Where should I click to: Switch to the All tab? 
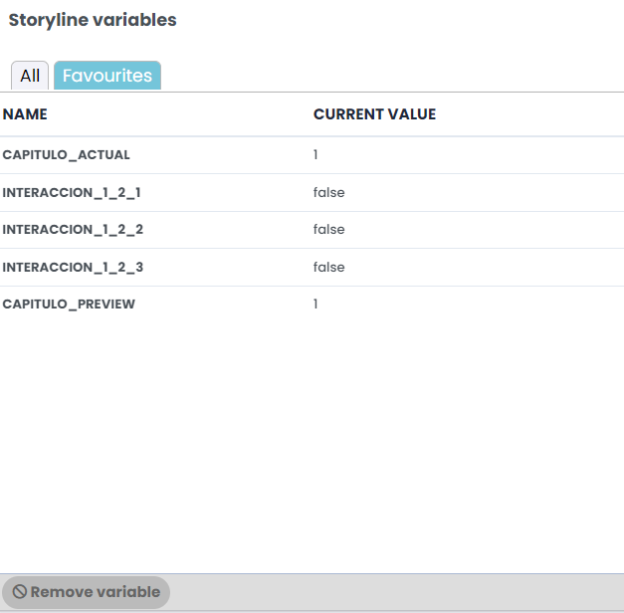30,75
